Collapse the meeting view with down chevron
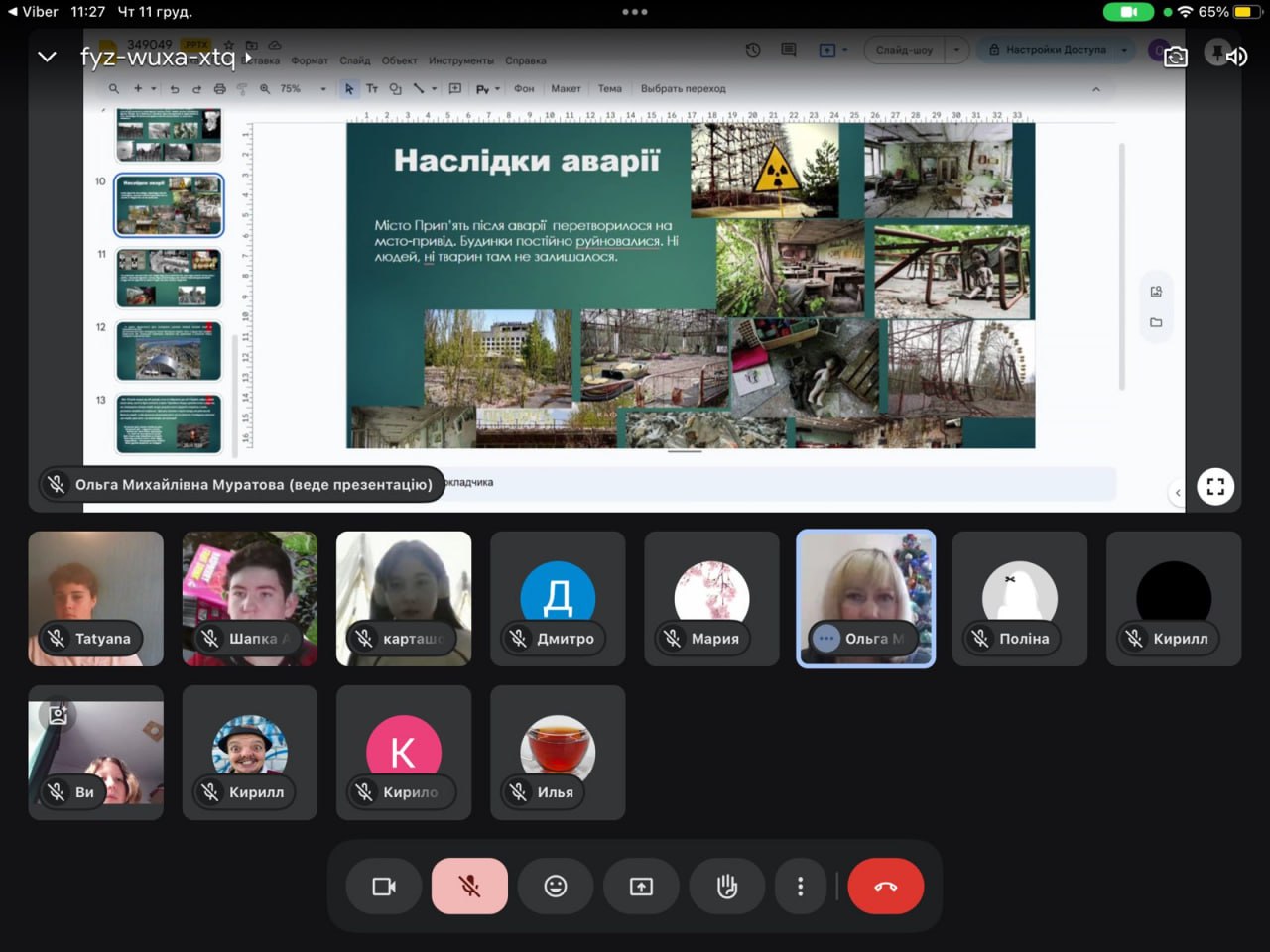This screenshot has width=1270, height=952. (x=47, y=57)
